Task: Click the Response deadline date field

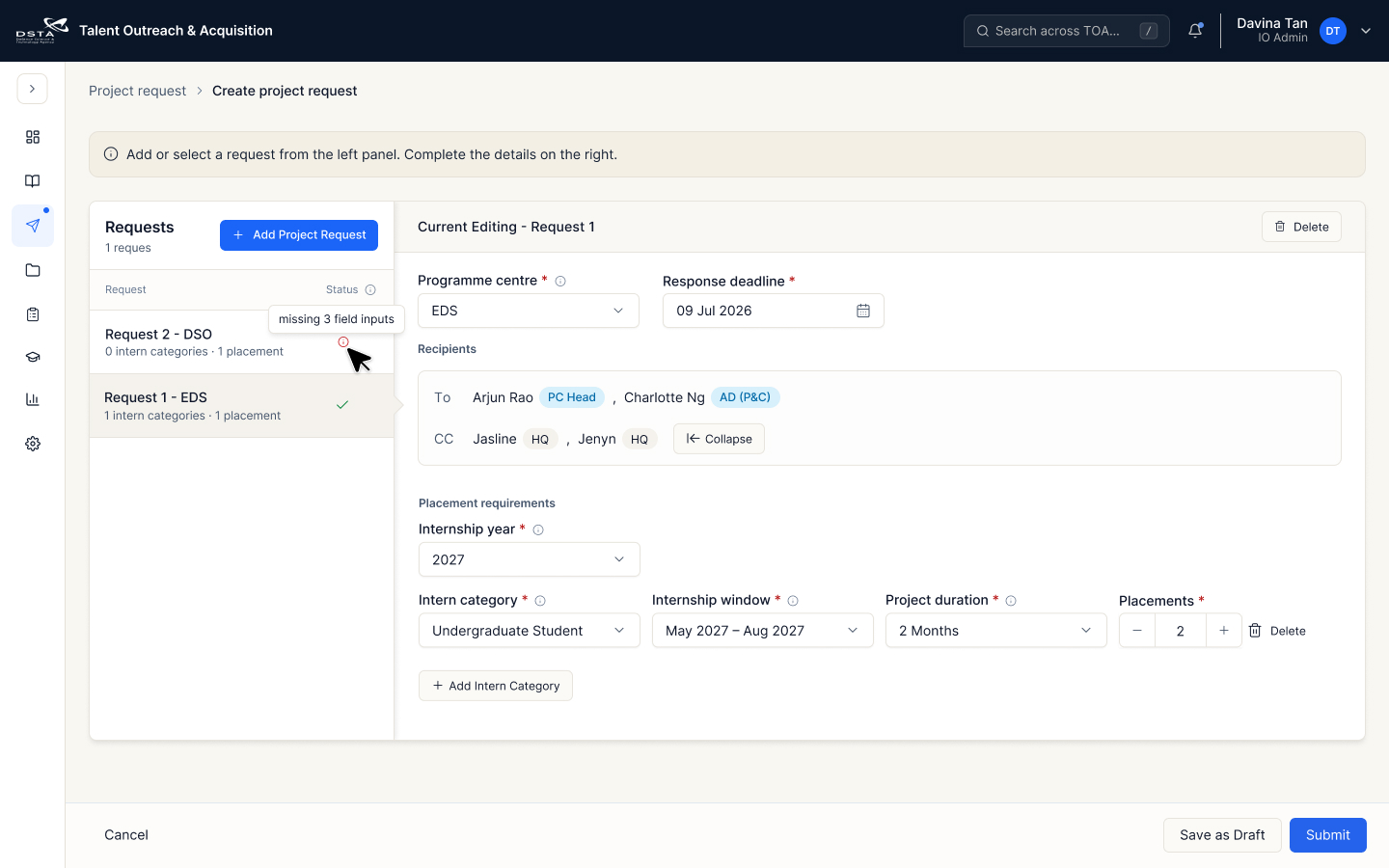Action: pos(774,311)
